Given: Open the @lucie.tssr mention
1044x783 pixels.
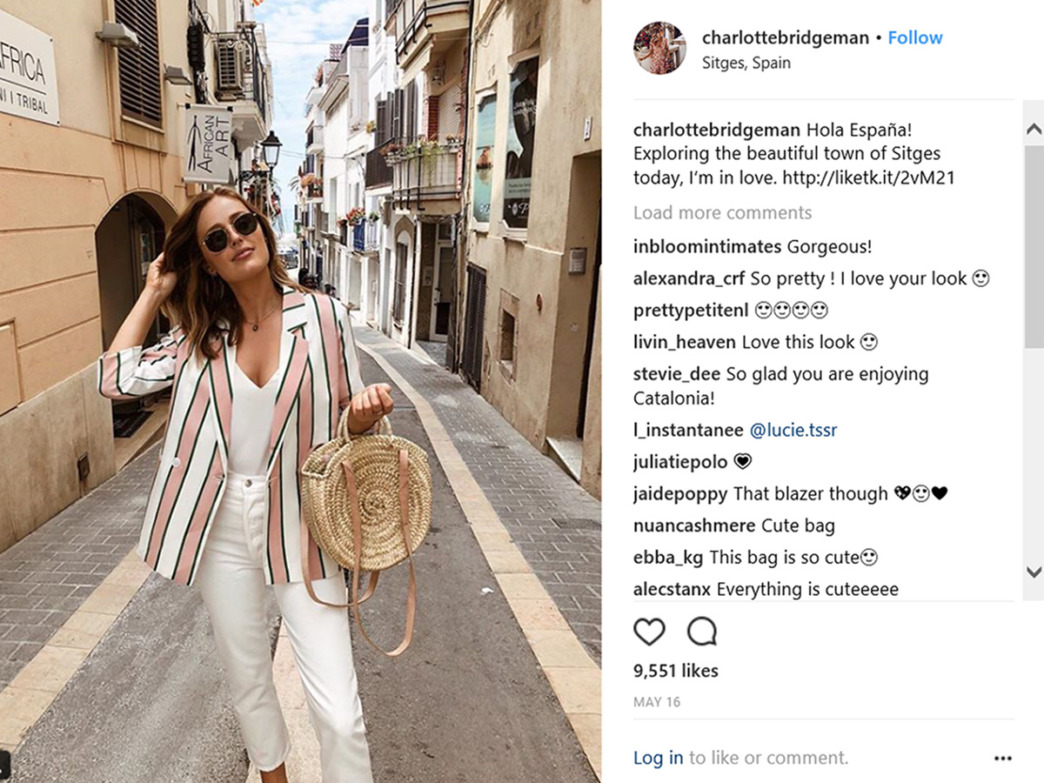Looking at the screenshot, I should click(x=793, y=430).
